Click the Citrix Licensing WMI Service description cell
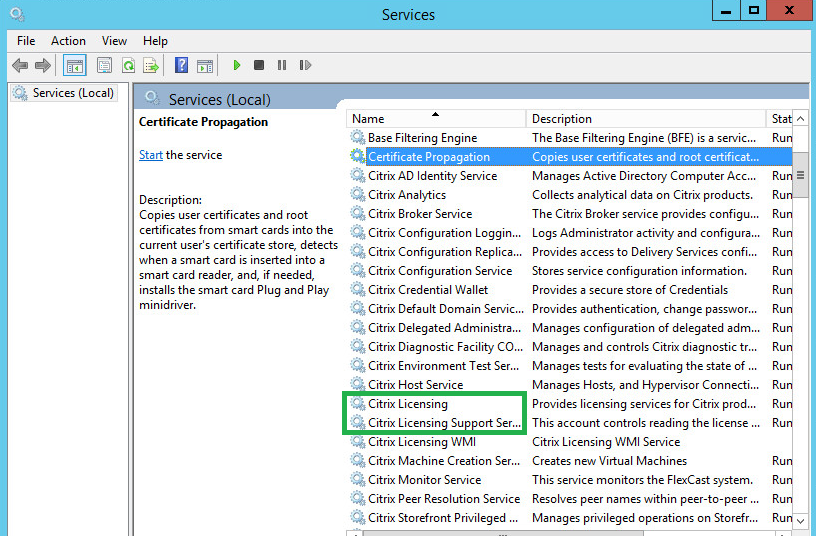This screenshot has height=536, width=816. [606, 442]
